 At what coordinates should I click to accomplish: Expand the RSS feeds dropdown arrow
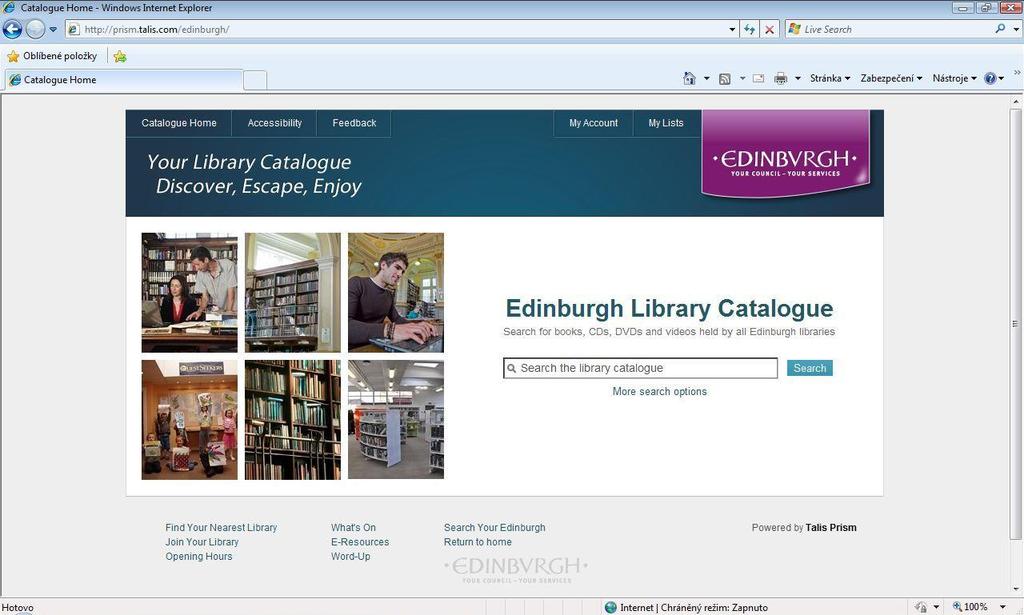(x=742, y=78)
